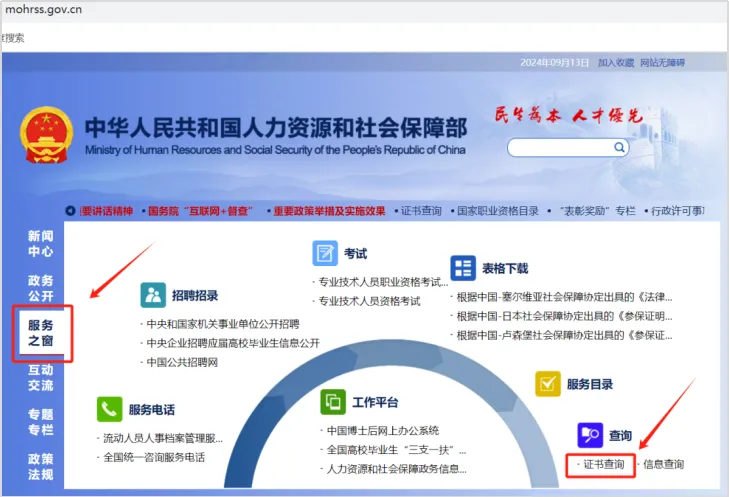The height and width of the screenshot is (497, 729).
Task: Click the national emblem logo
Action: coord(46,135)
